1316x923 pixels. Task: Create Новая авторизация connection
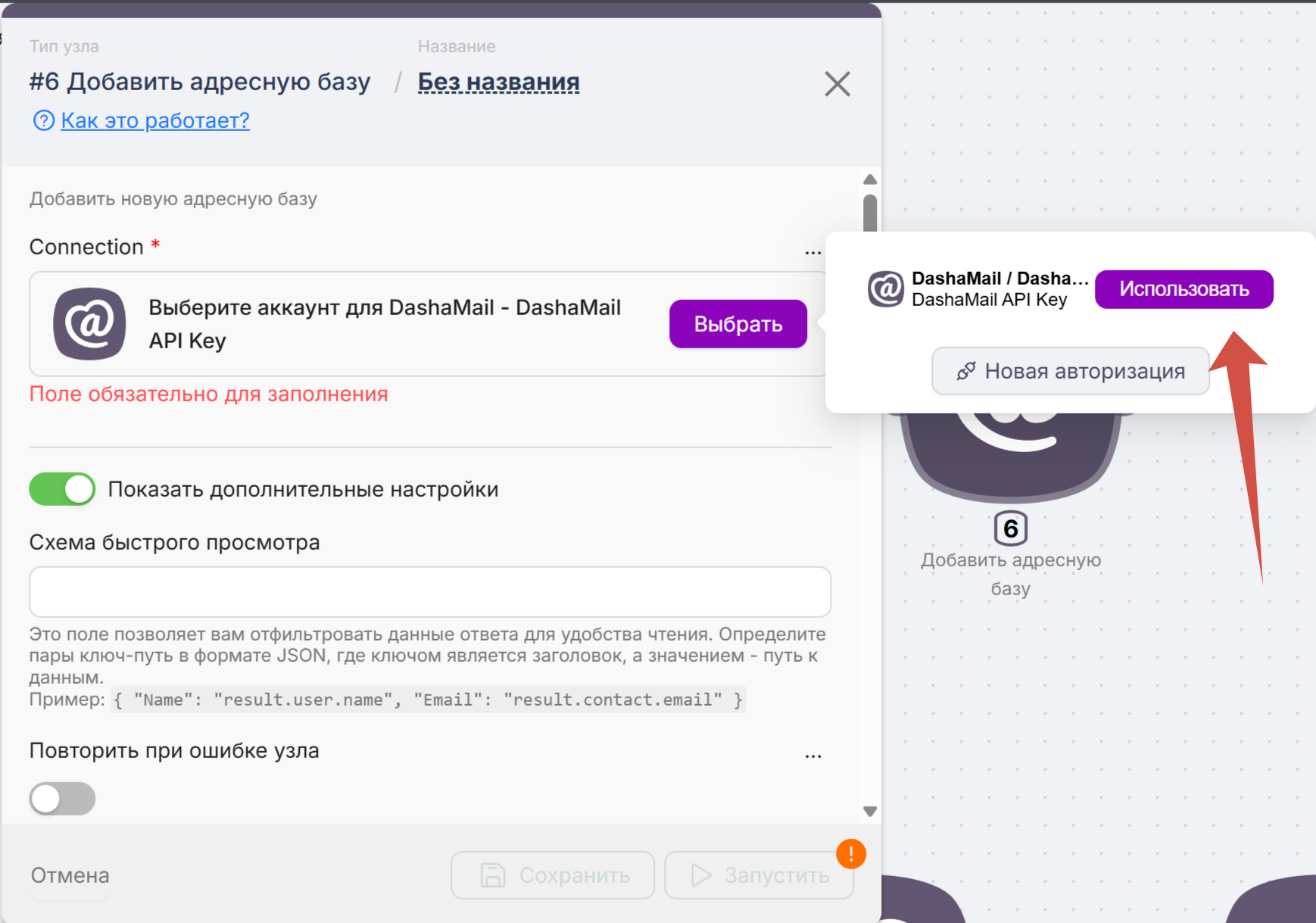1070,371
